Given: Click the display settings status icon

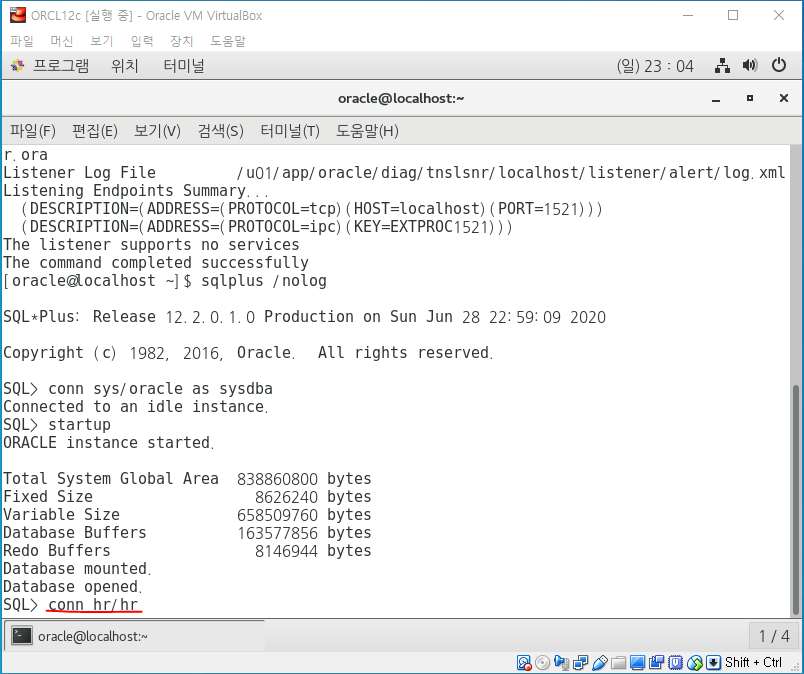Looking at the screenshot, I should pyautogui.click(x=637, y=663).
